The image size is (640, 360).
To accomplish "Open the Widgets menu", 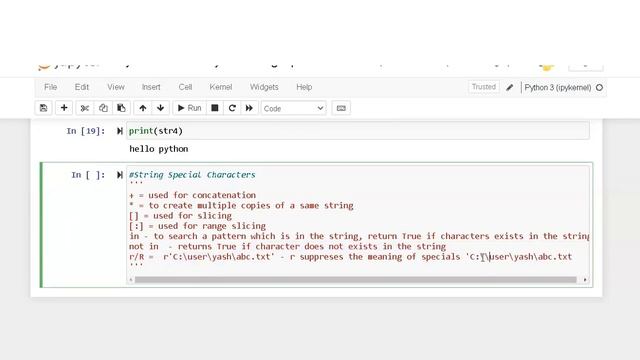I will tap(264, 87).
